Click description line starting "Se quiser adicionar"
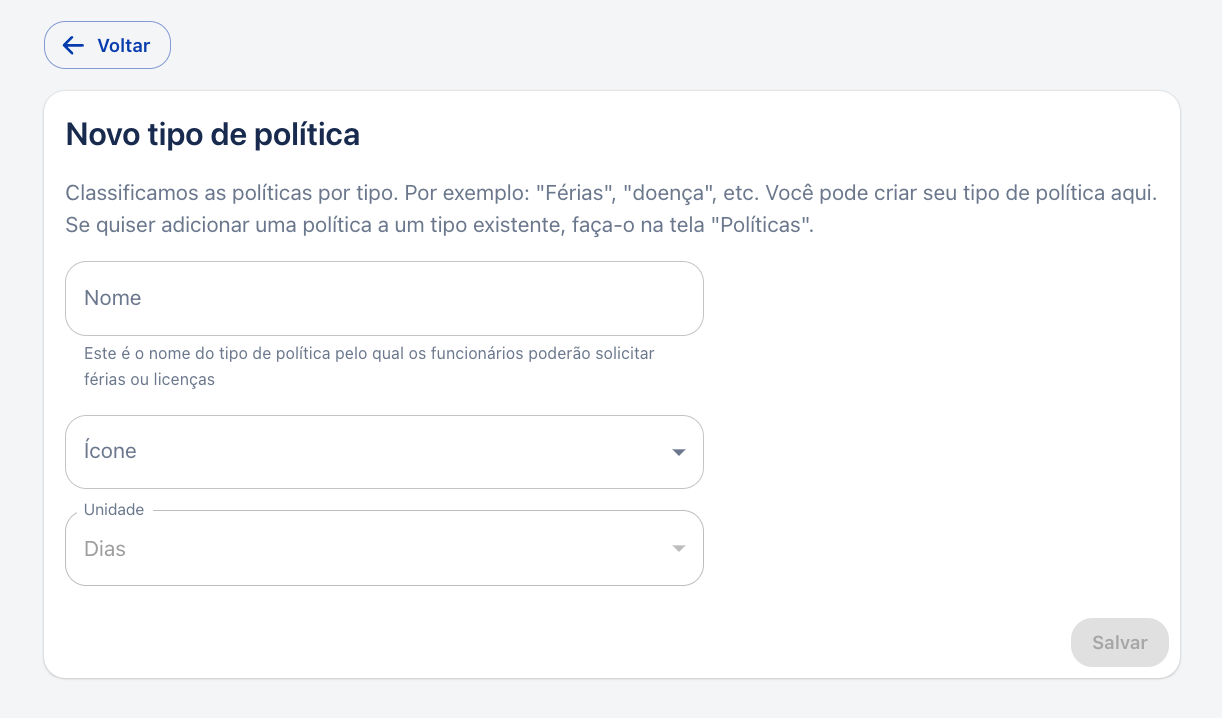 (x=440, y=224)
